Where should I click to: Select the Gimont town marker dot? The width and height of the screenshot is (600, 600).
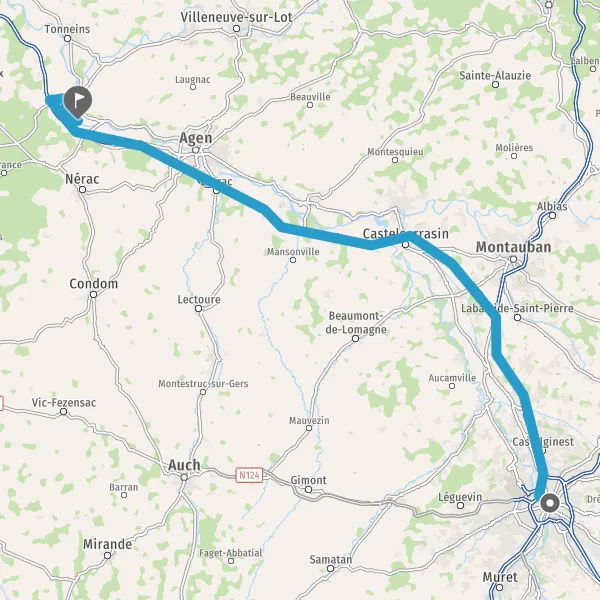point(308,489)
